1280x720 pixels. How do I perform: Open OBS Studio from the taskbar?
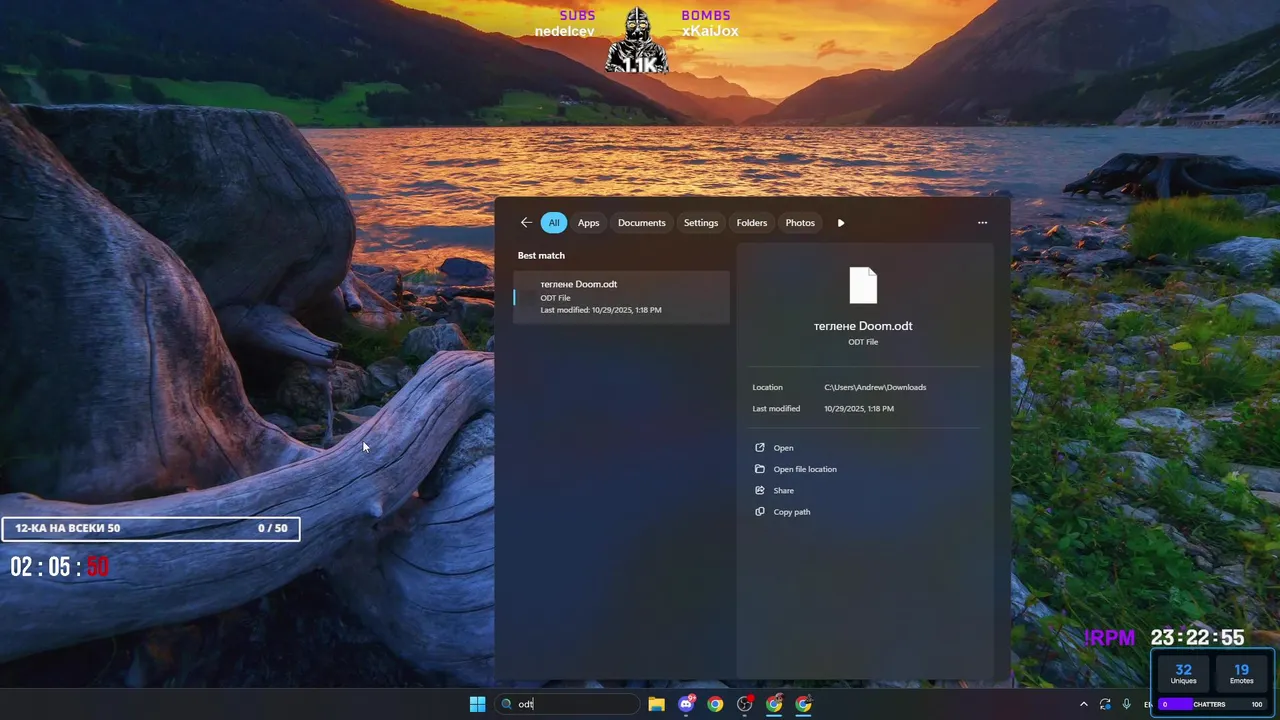[x=745, y=704]
